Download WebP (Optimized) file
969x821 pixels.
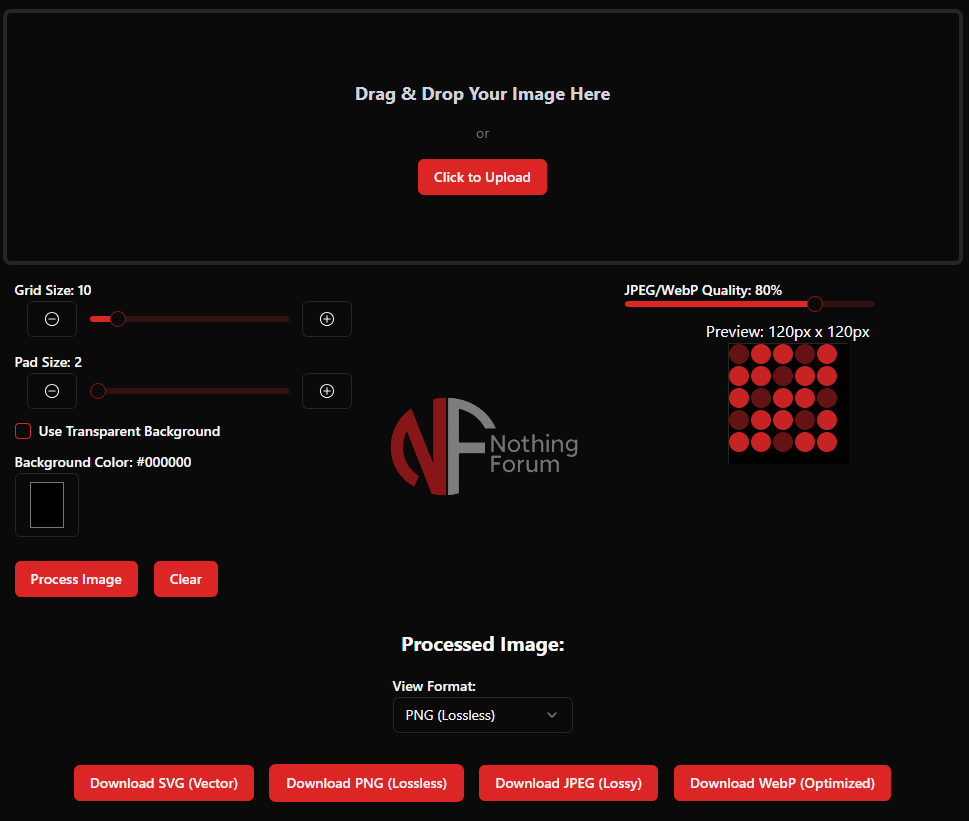(x=782, y=783)
